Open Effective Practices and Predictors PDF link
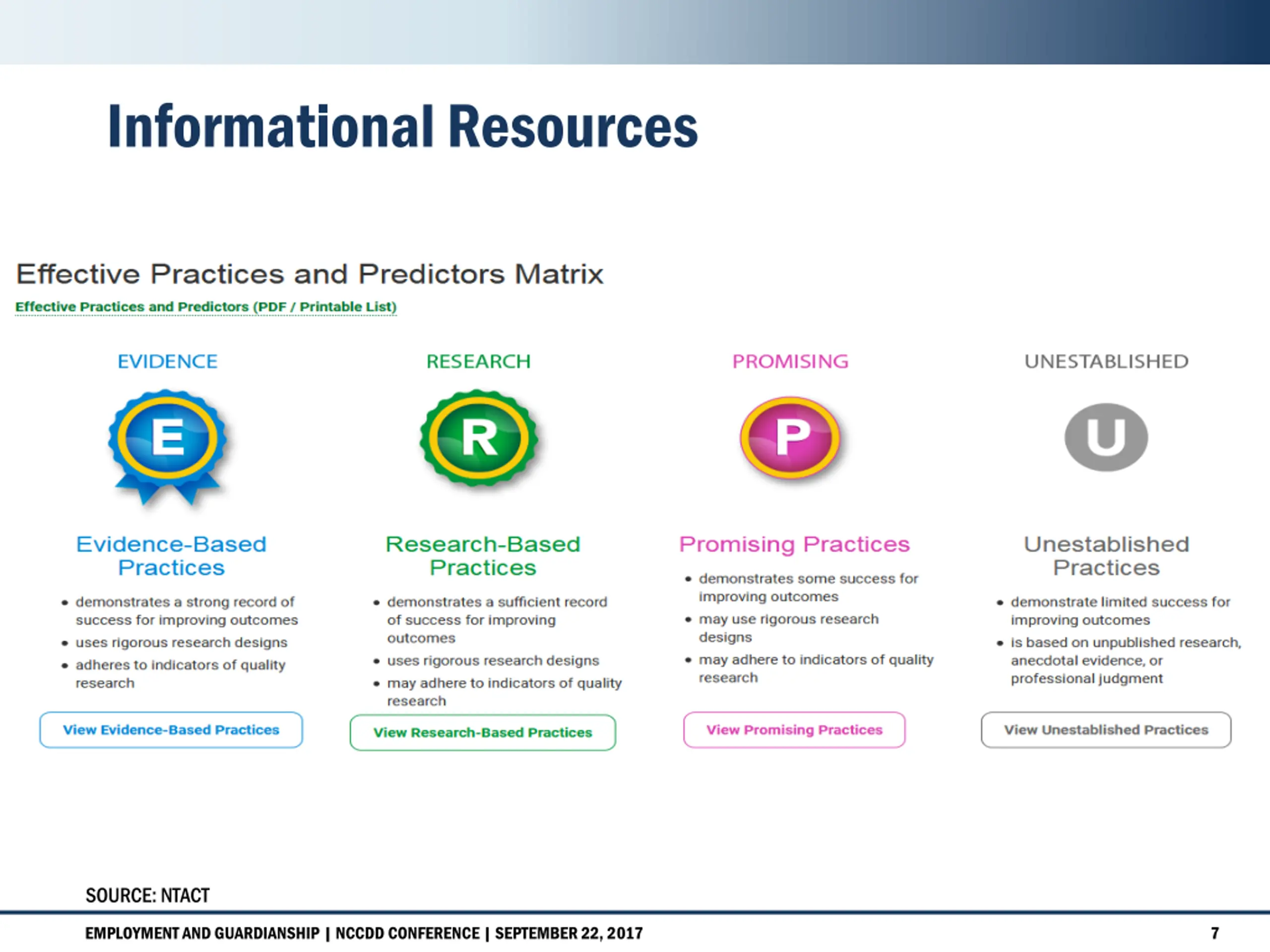Screen dimensions: 1270x952 [205, 307]
